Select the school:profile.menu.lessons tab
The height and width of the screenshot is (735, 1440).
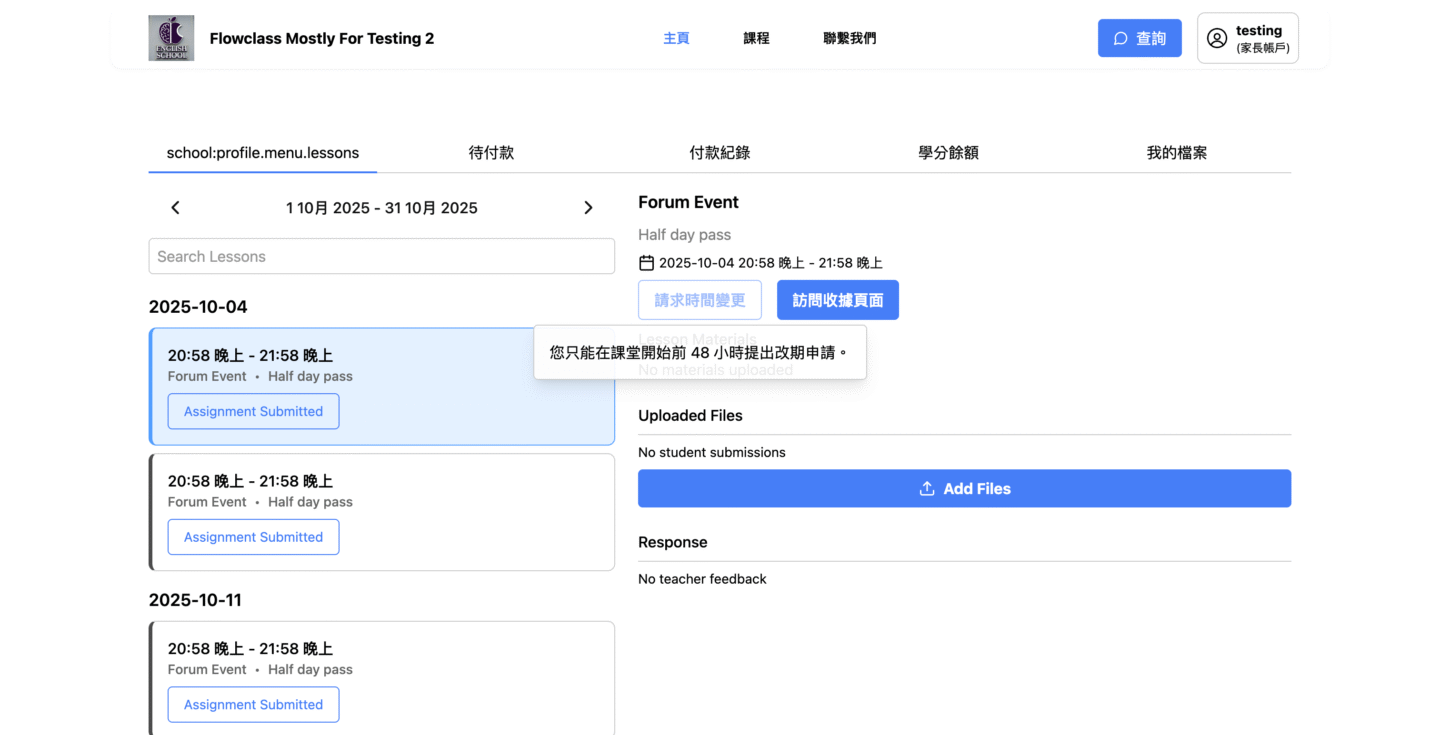pos(263,153)
